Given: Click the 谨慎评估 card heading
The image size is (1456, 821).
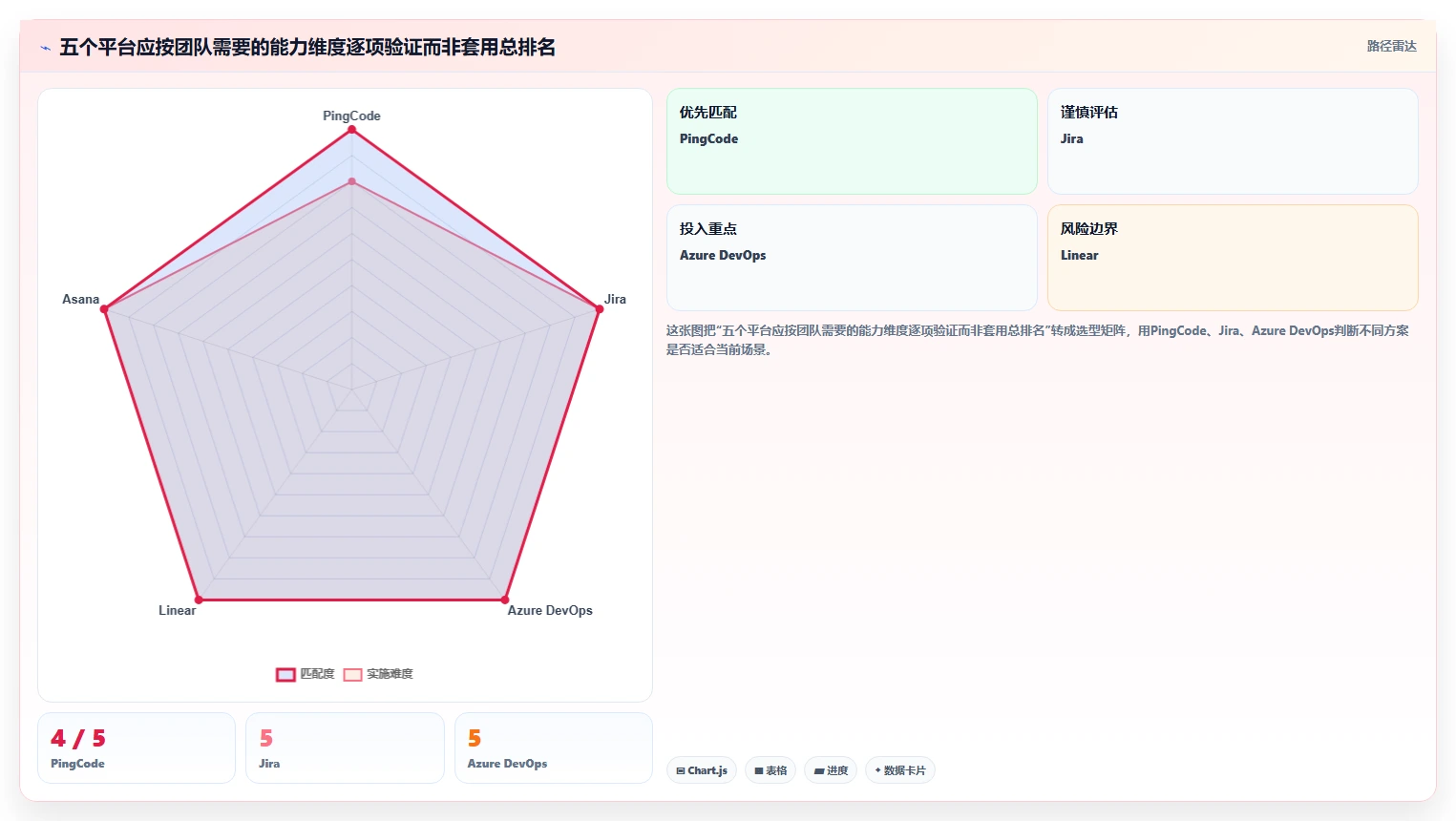Looking at the screenshot, I should (x=1088, y=112).
